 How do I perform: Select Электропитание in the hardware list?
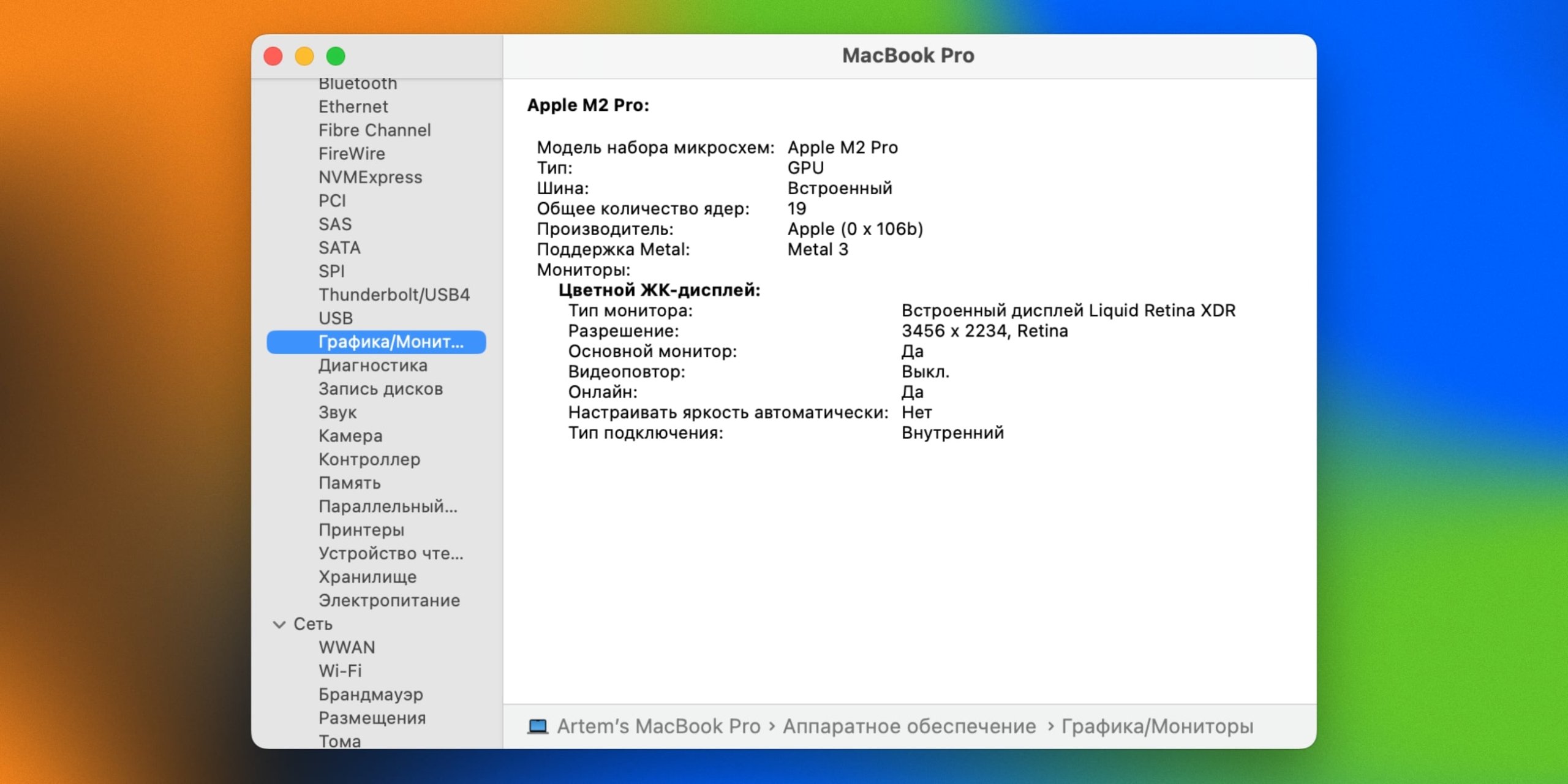[389, 600]
